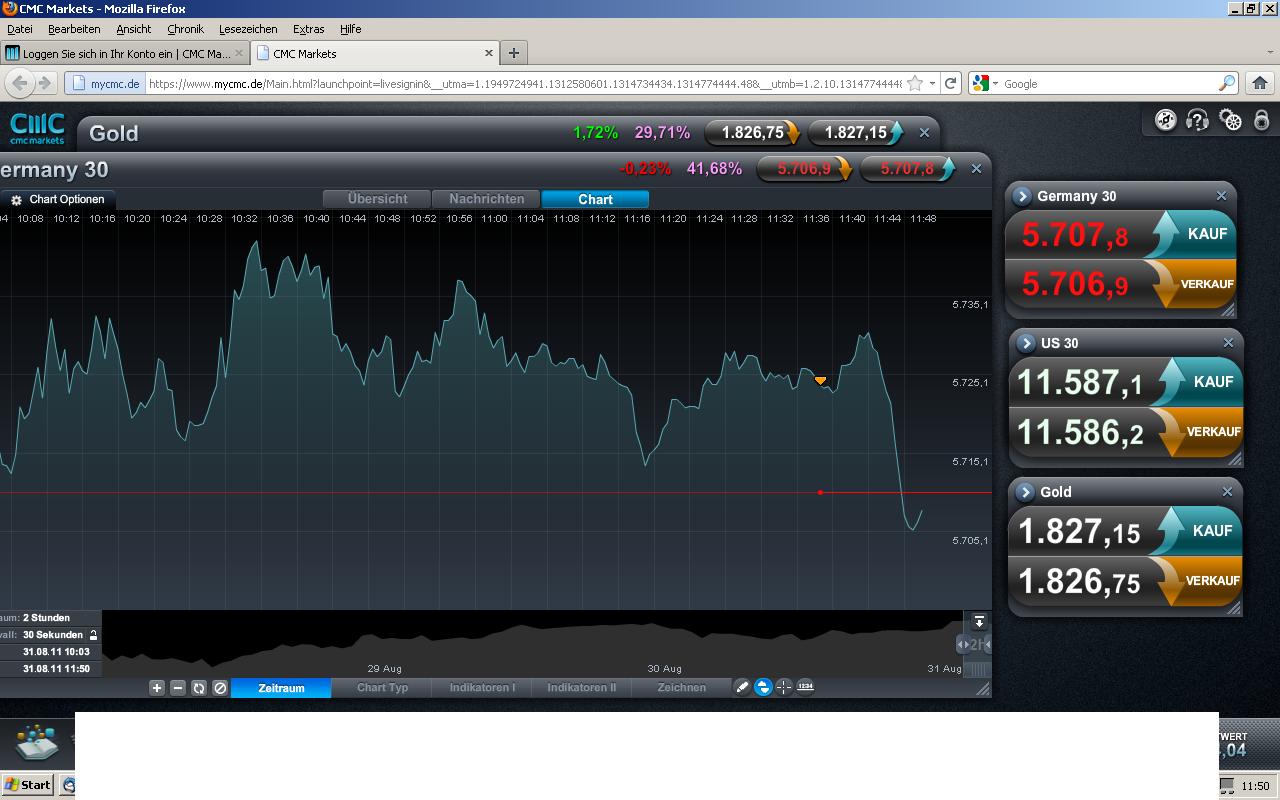Click the blue up-down arrows chart icon

click(763, 687)
